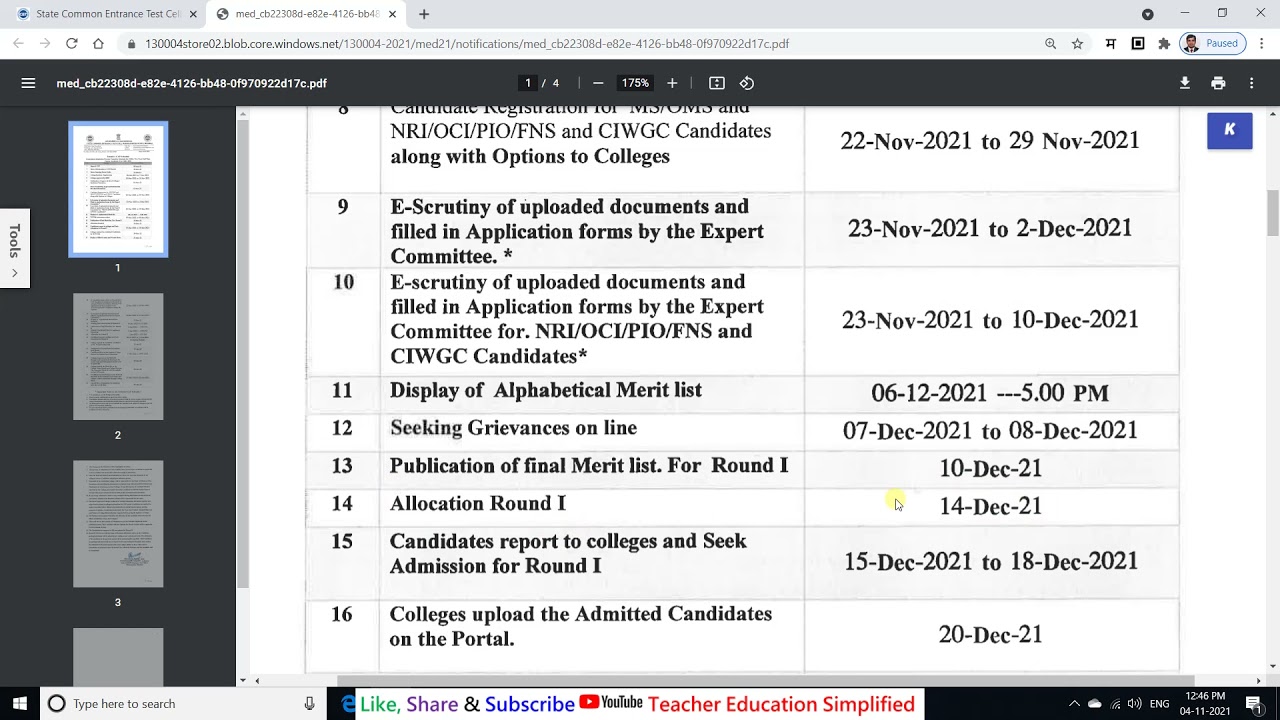The height and width of the screenshot is (720, 1280).
Task: Click the page number input field
Action: (x=528, y=83)
